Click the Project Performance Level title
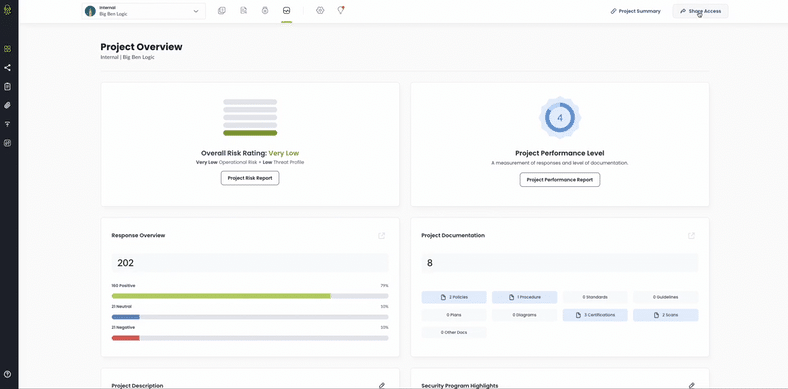 click(x=560, y=153)
